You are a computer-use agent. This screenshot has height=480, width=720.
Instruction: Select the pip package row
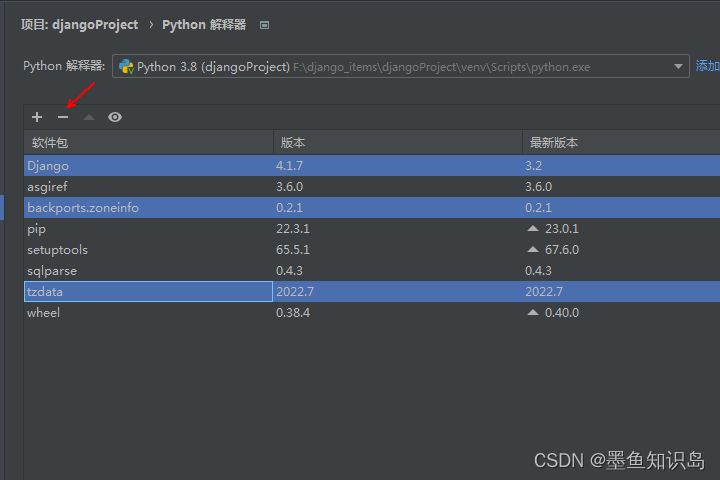tap(372, 229)
